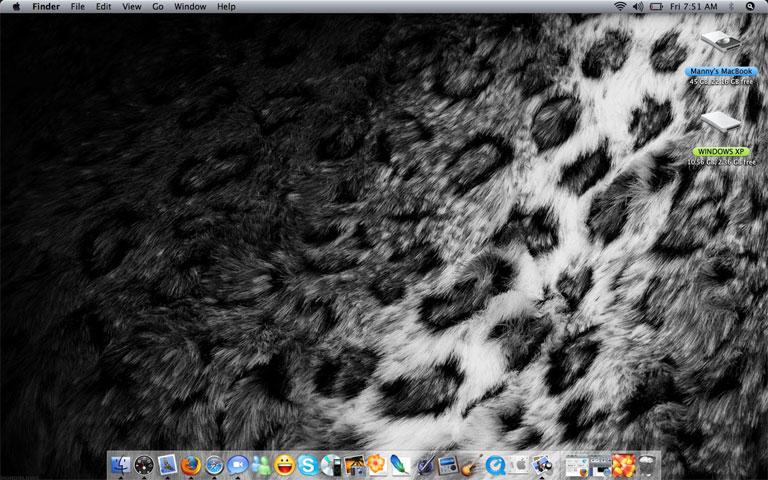This screenshot has height=480, width=768.
Task: Open iChat from the Dock
Action: 238,465
